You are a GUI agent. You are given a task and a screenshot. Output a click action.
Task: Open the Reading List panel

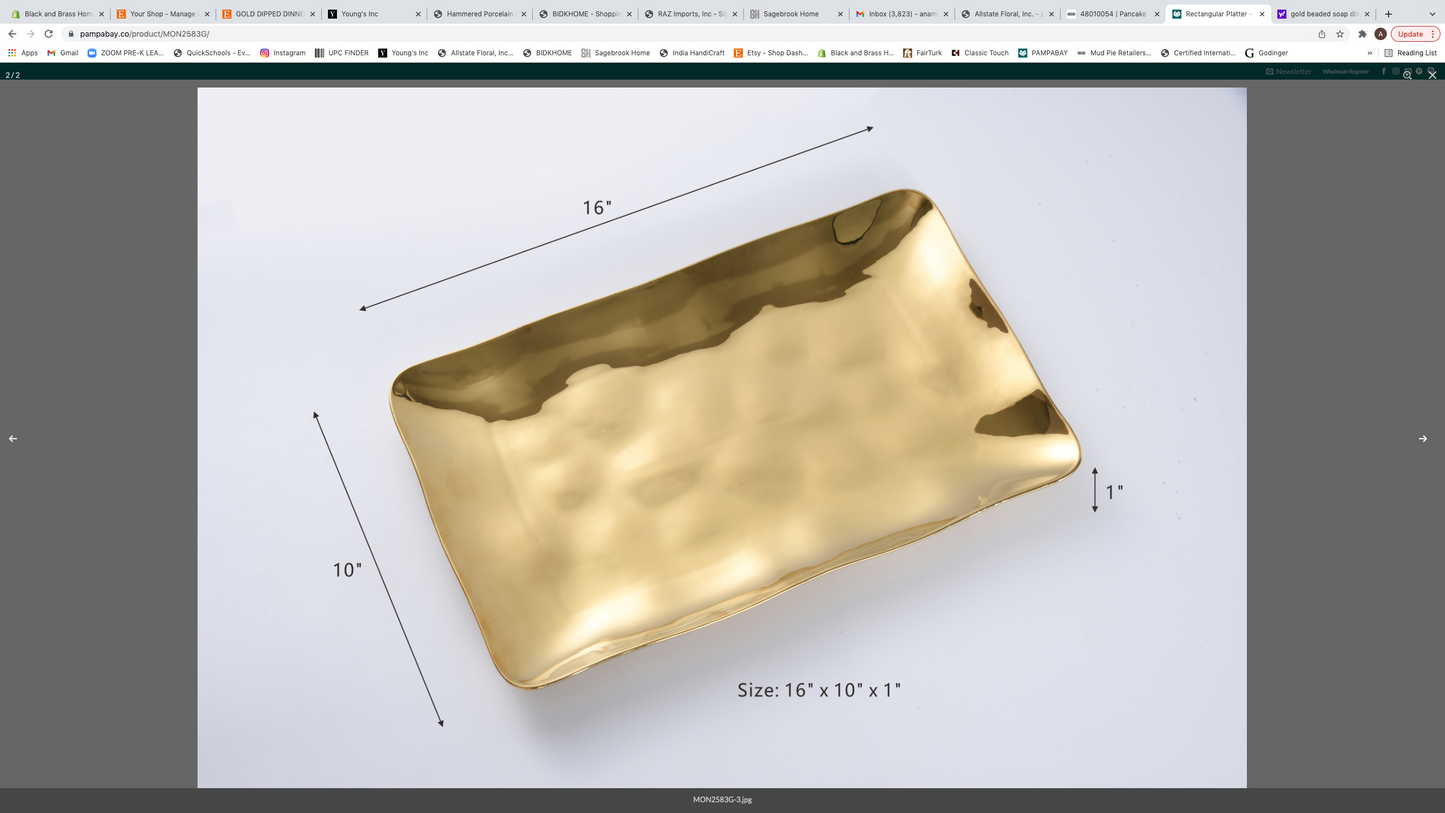tap(1410, 53)
